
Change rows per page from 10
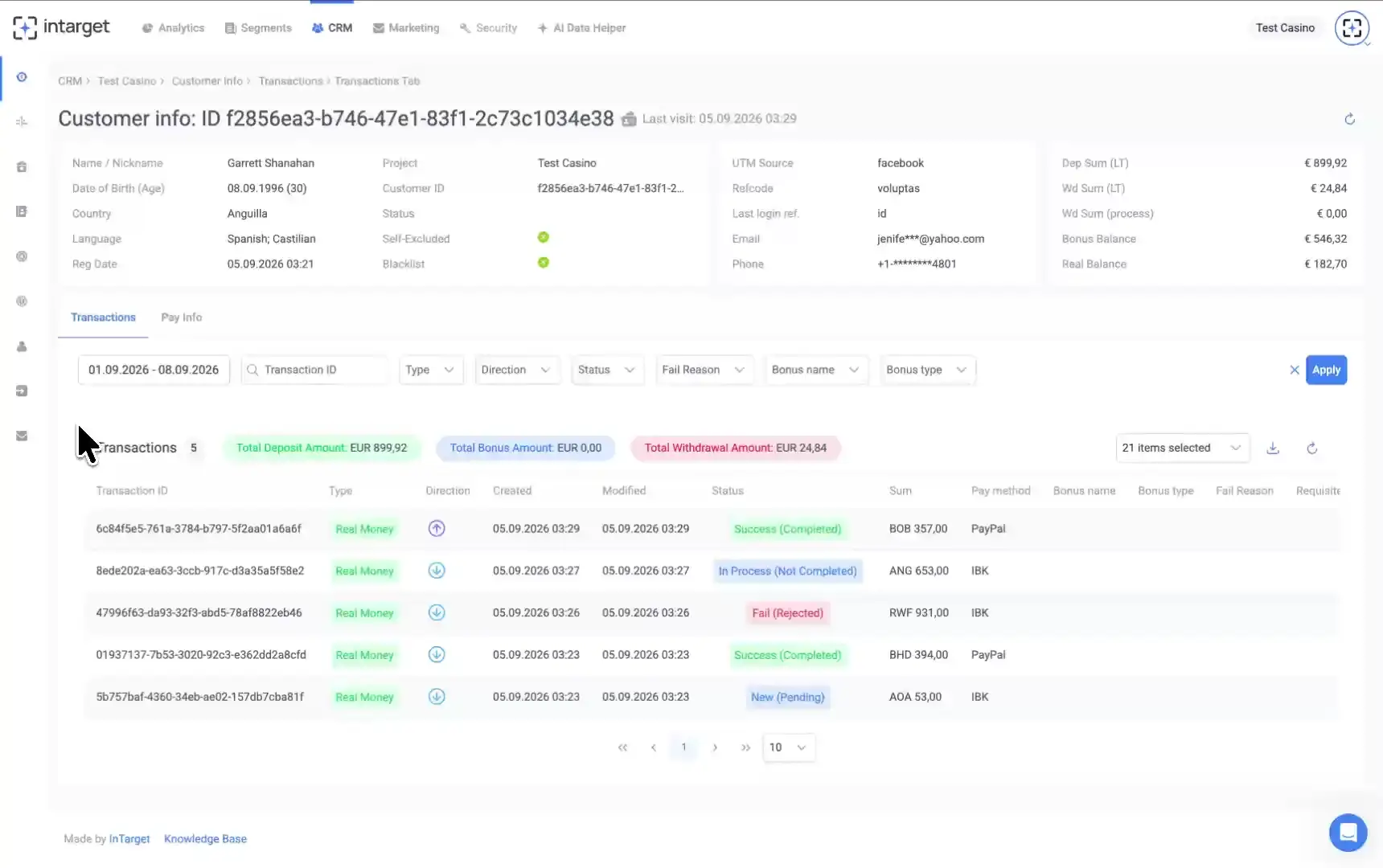pos(788,747)
